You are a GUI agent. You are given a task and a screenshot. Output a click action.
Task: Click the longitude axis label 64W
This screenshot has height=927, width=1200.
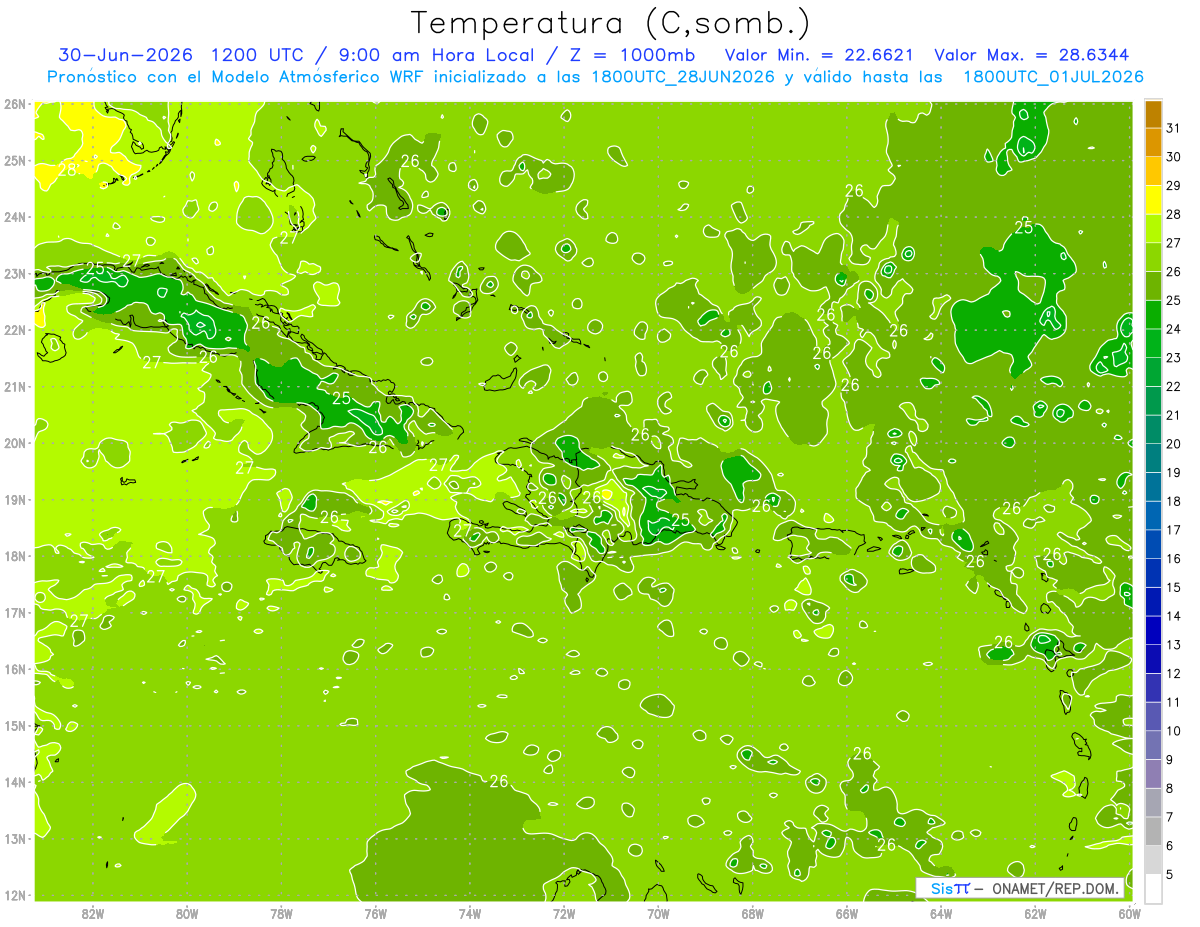(941, 913)
